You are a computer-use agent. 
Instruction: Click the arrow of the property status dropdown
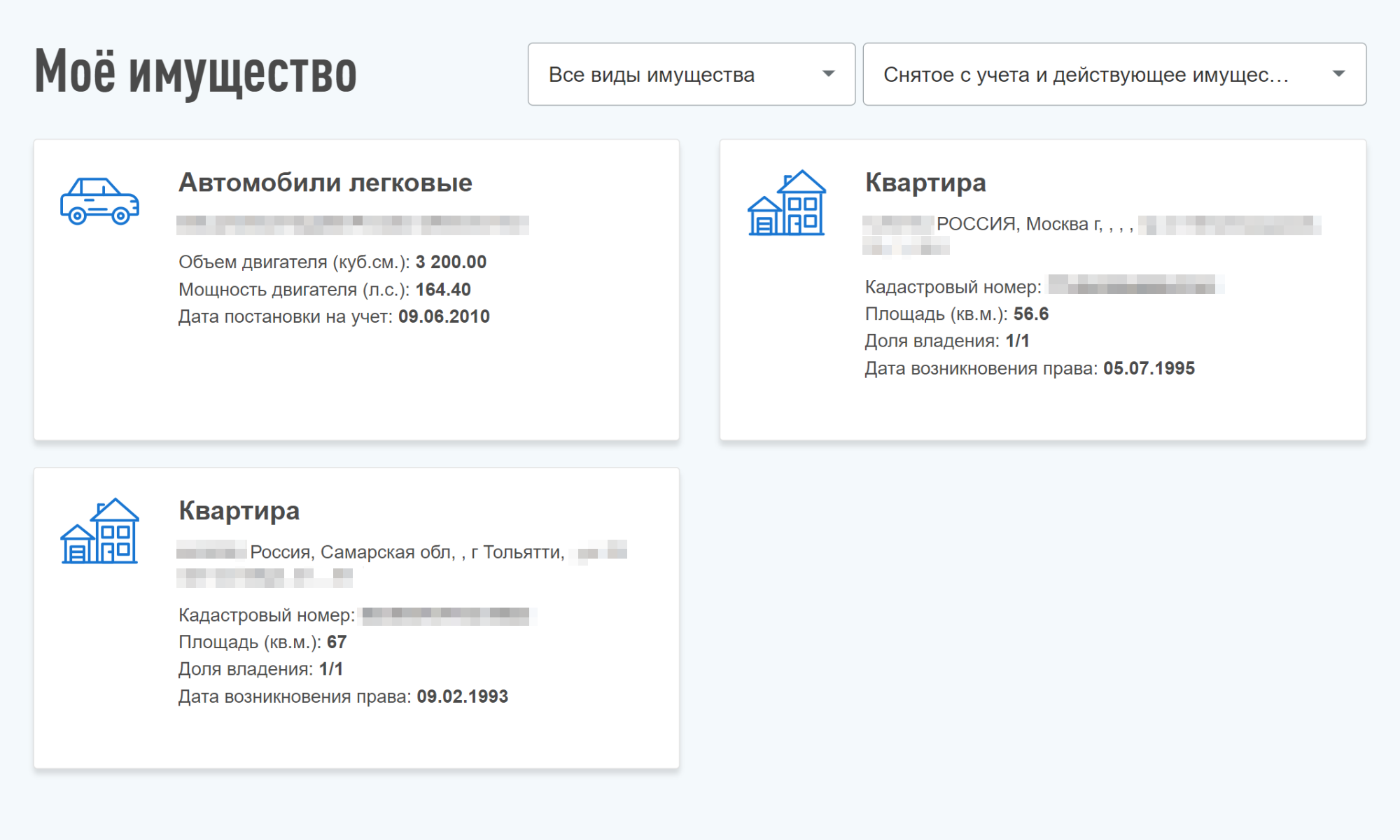1338,73
